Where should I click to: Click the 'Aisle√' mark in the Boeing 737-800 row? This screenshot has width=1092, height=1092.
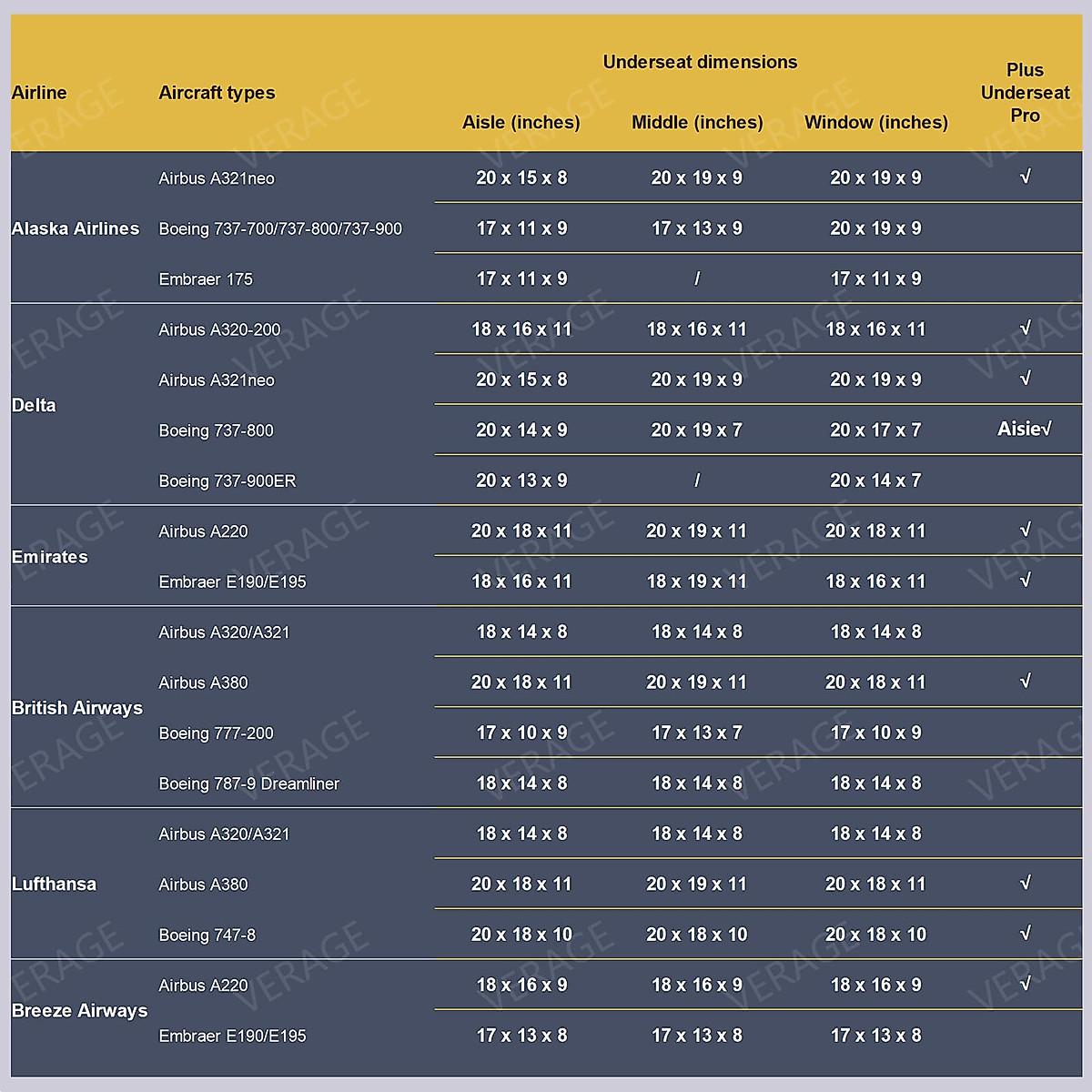click(x=1025, y=430)
